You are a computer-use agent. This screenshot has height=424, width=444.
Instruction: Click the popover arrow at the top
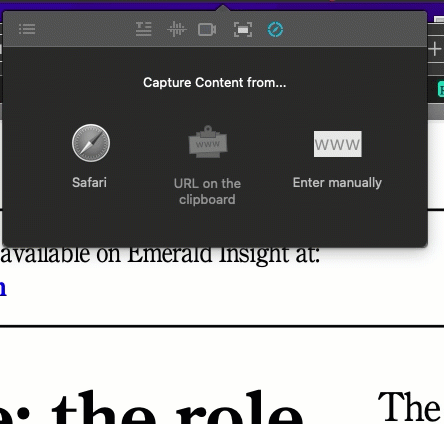pos(222,8)
